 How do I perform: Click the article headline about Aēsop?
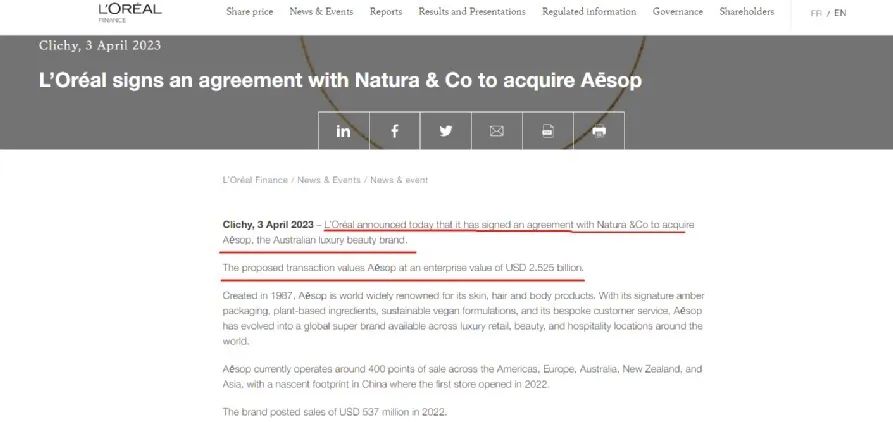click(340, 78)
